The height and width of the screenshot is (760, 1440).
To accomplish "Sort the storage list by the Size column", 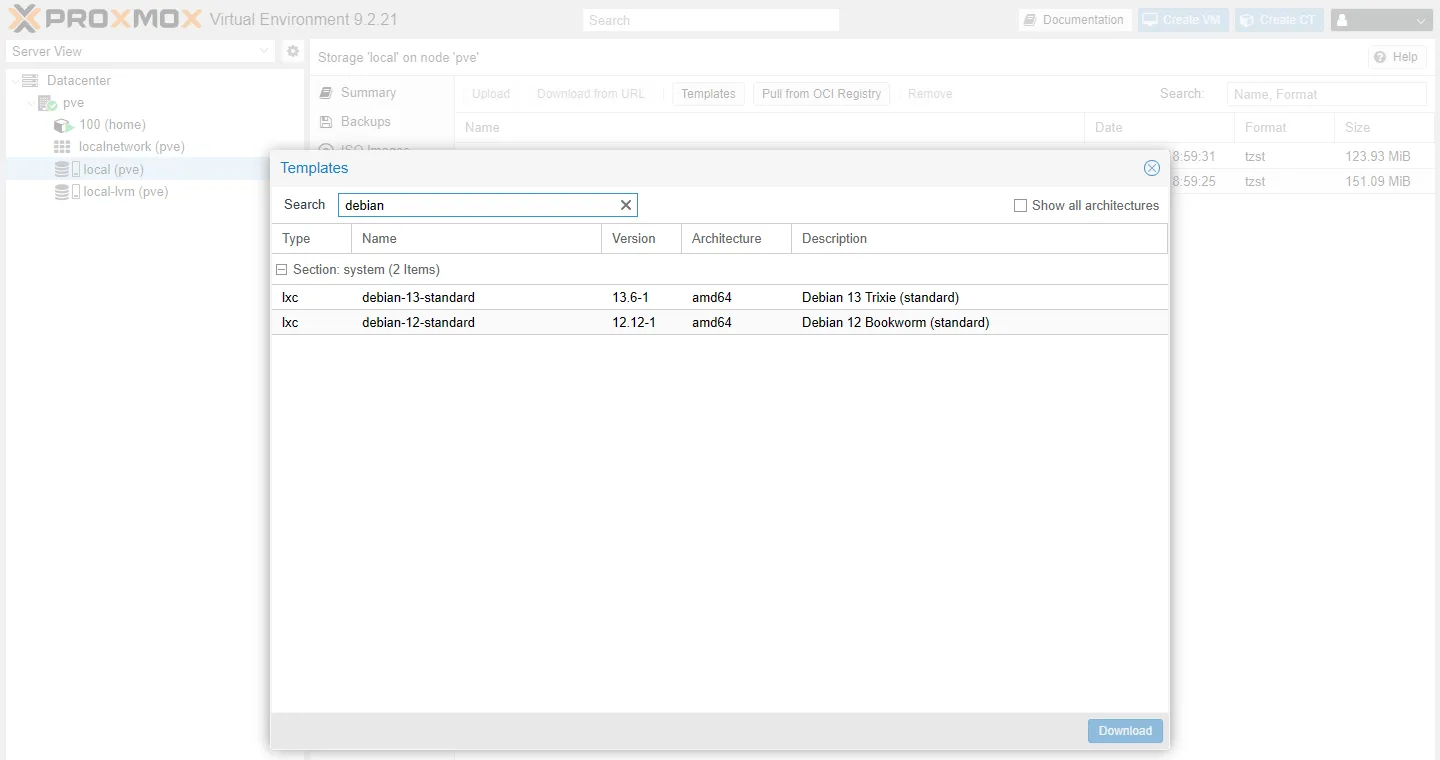I will 1384,127.
